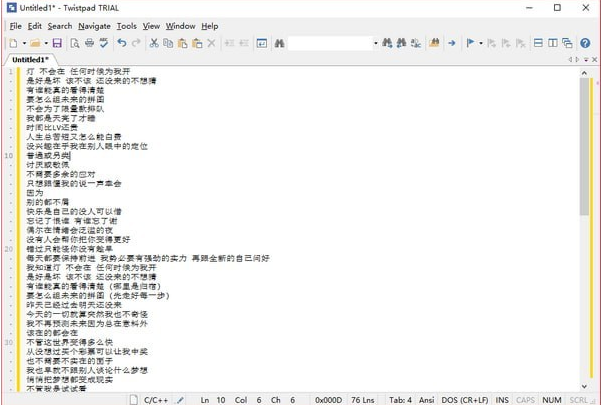601x405 pixels.
Task: Click DOS (CR+LF) line ending status entry
Action: [465, 400]
